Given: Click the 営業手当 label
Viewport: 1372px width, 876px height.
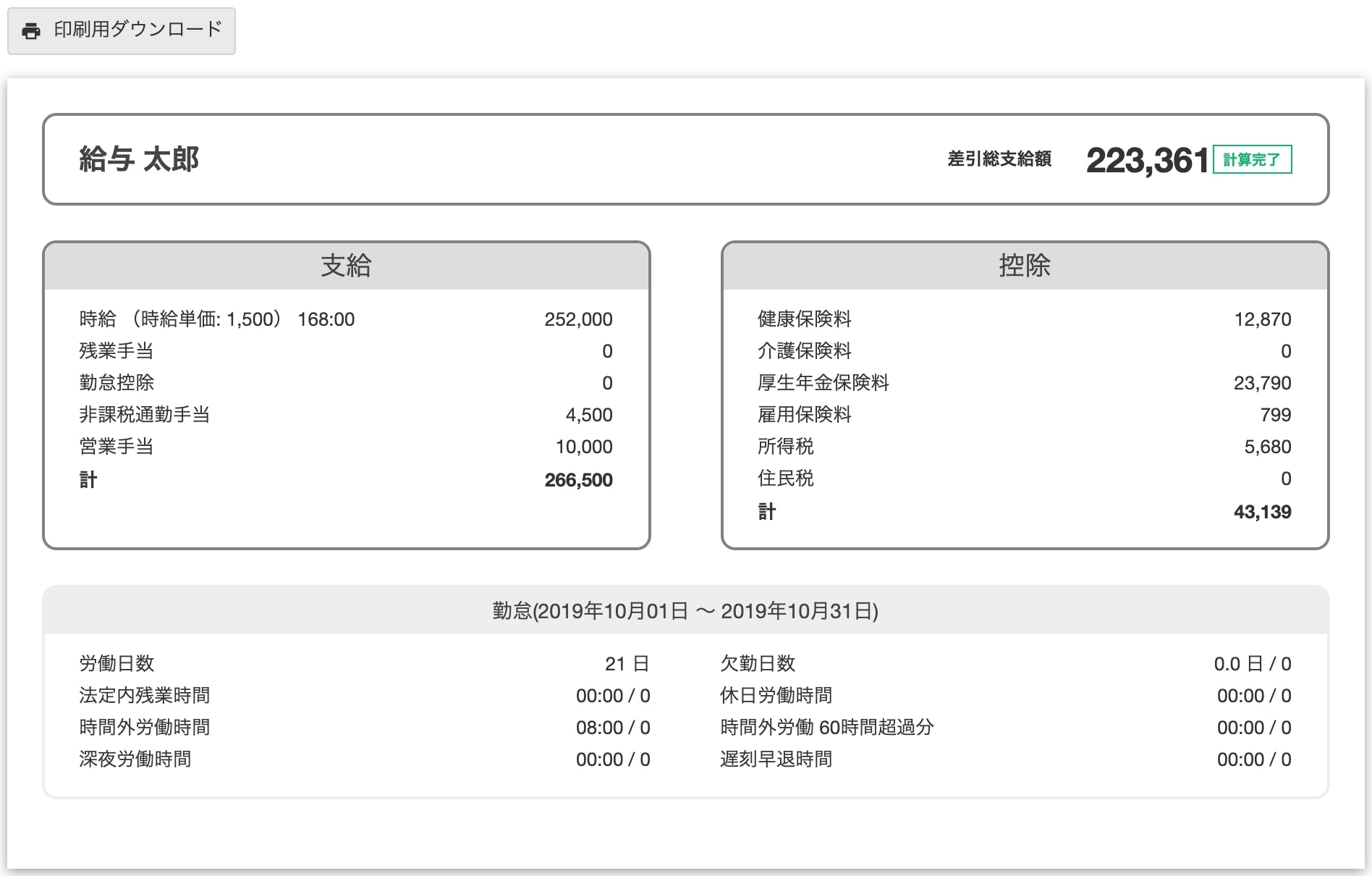Looking at the screenshot, I should (117, 447).
